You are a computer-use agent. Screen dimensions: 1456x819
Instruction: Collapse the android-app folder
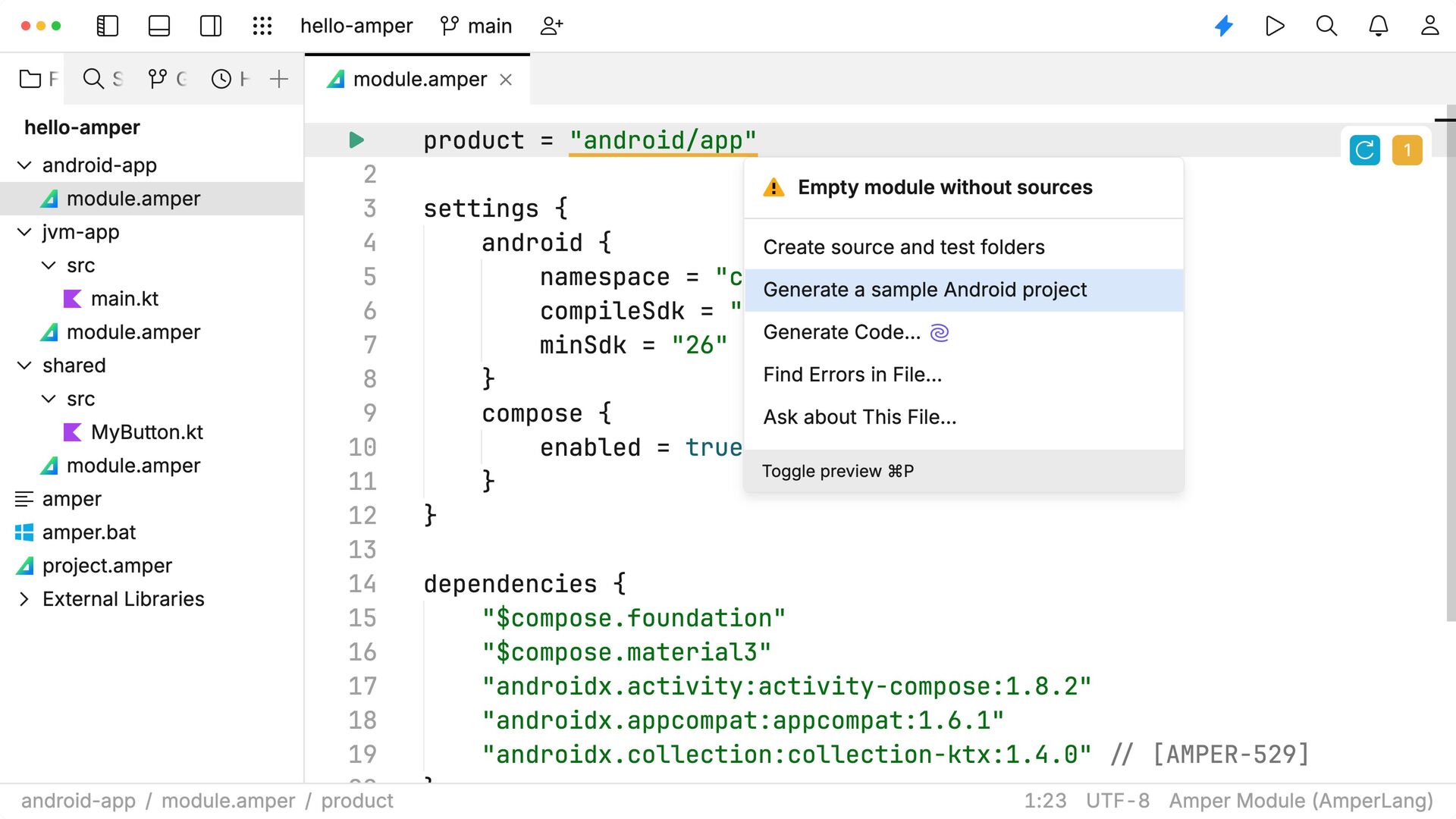click(x=24, y=165)
